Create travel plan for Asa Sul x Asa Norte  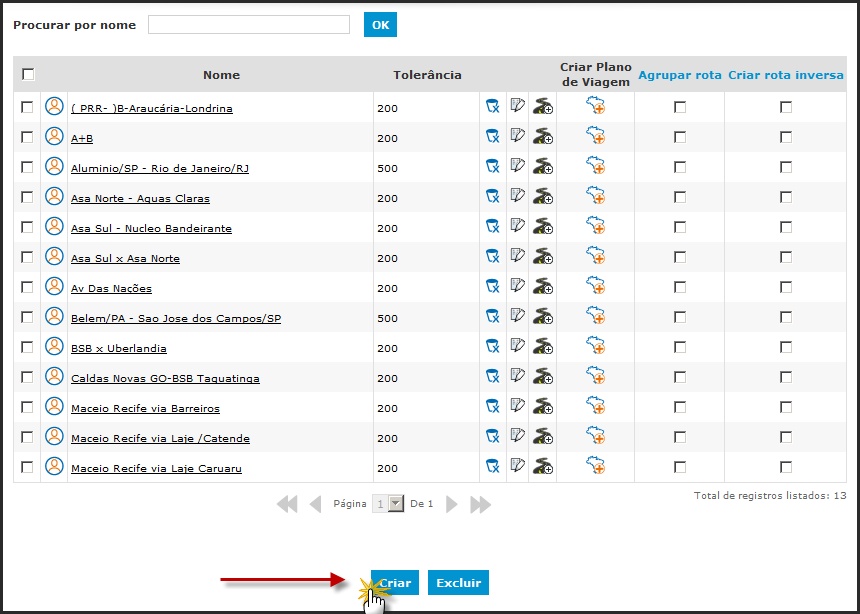click(x=595, y=255)
